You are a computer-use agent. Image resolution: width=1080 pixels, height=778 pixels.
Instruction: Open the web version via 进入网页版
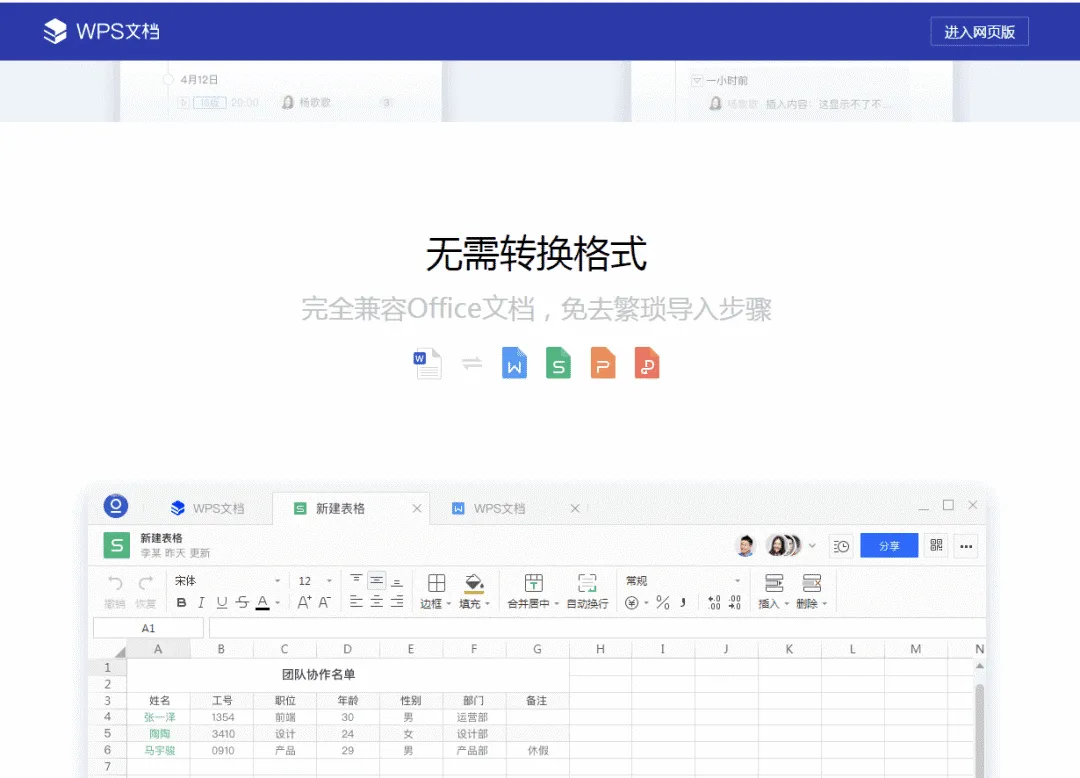tap(979, 32)
